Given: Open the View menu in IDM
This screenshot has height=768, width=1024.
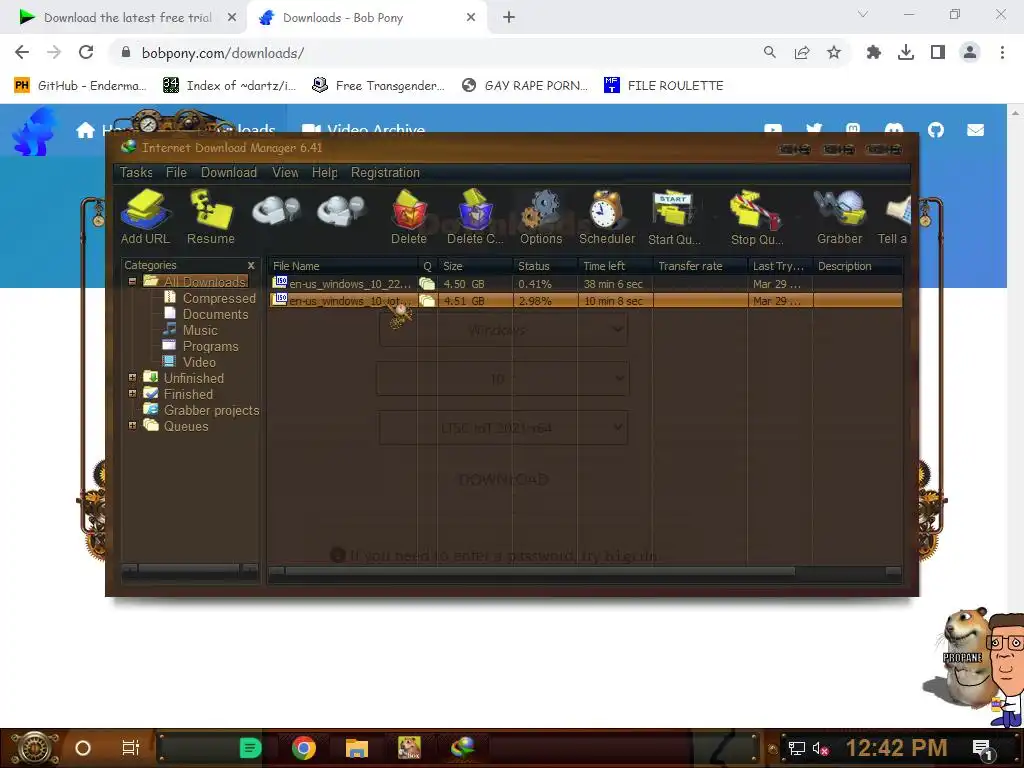Looking at the screenshot, I should [x=285, y=172].
